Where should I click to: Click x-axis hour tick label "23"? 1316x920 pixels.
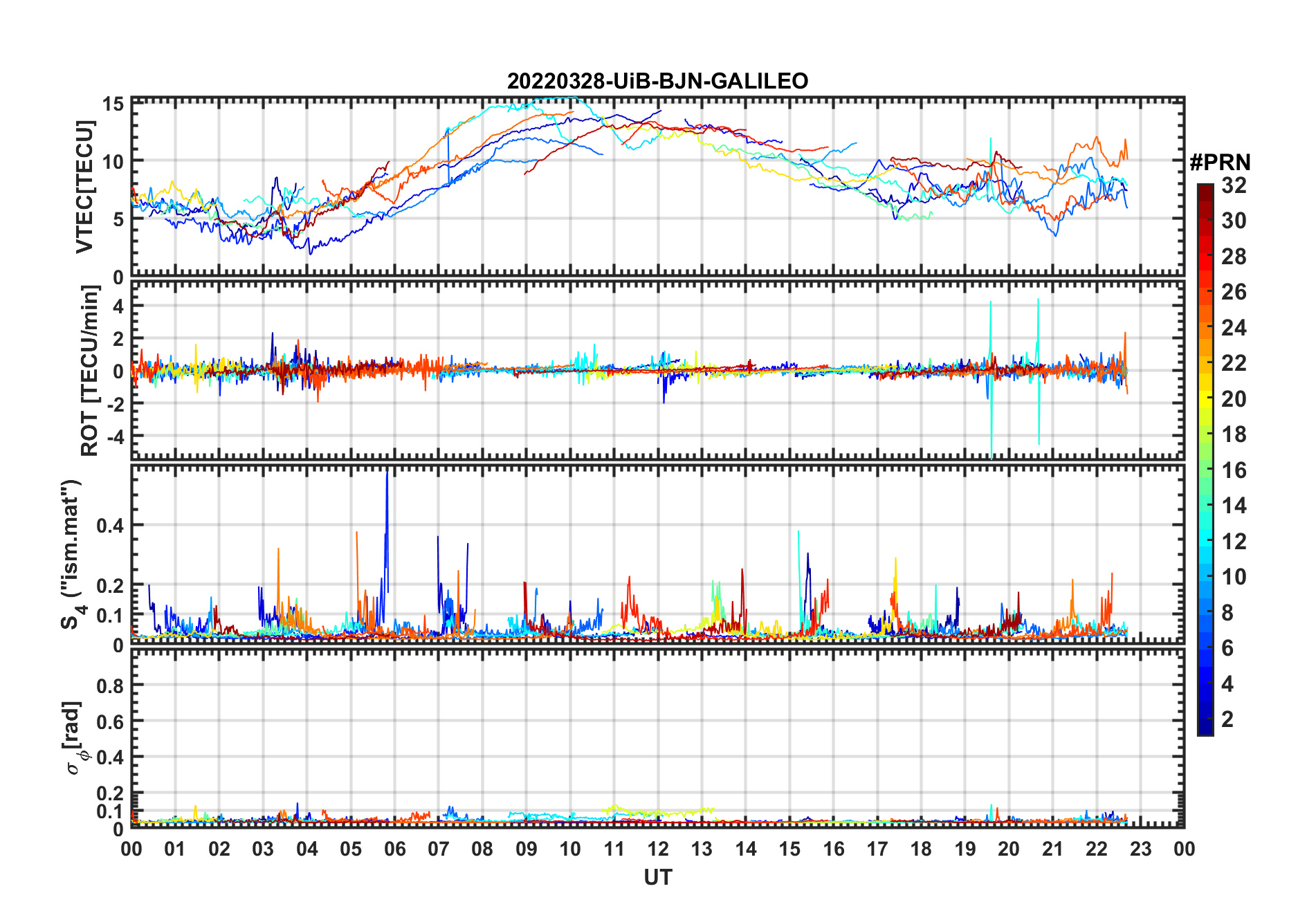[x=1141, y=849]
